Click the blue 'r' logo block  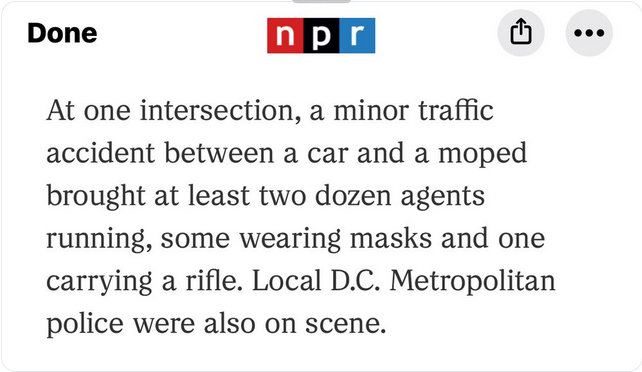357,36
